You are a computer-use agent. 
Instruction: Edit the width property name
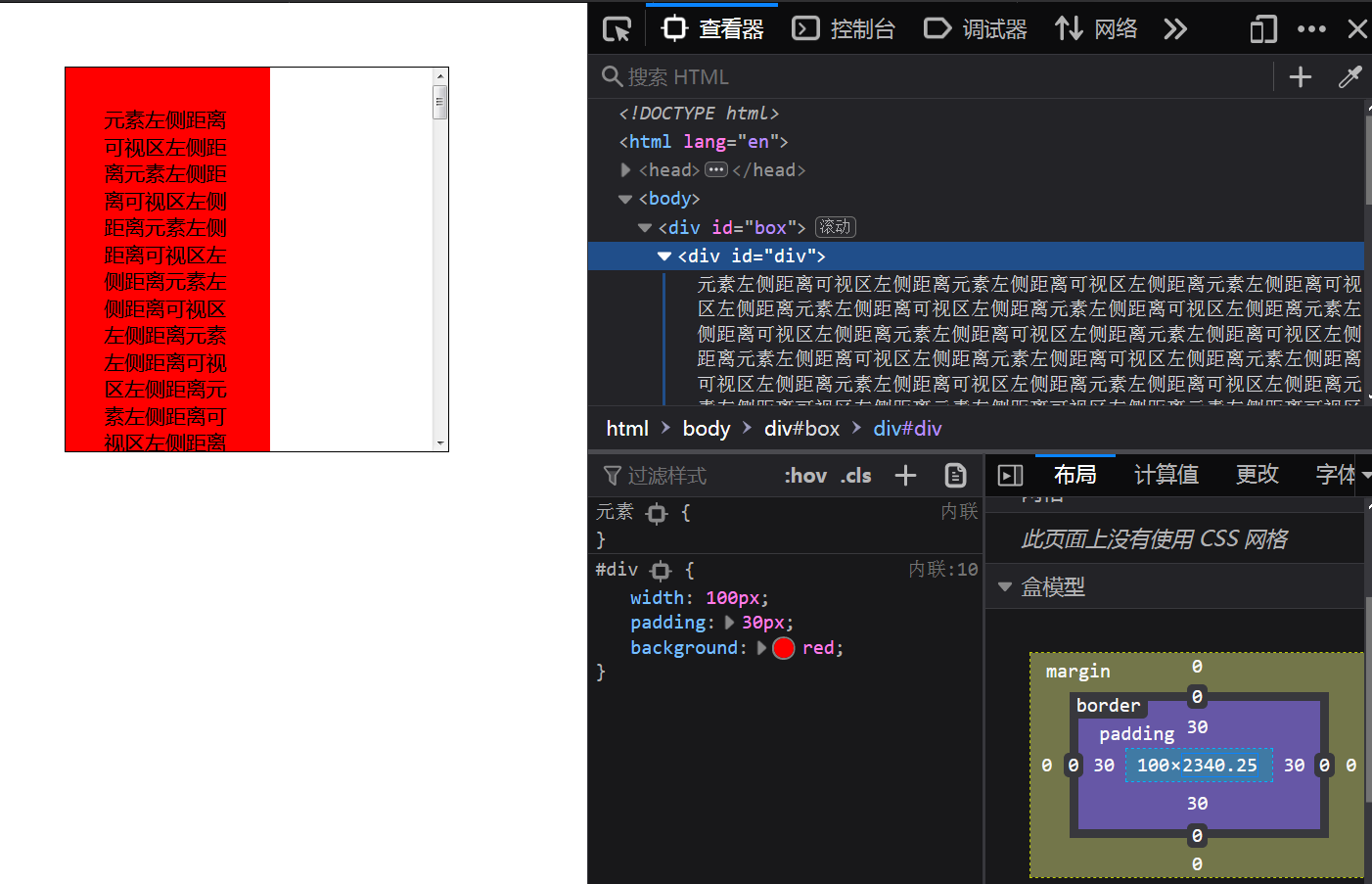tap(657, 598)
